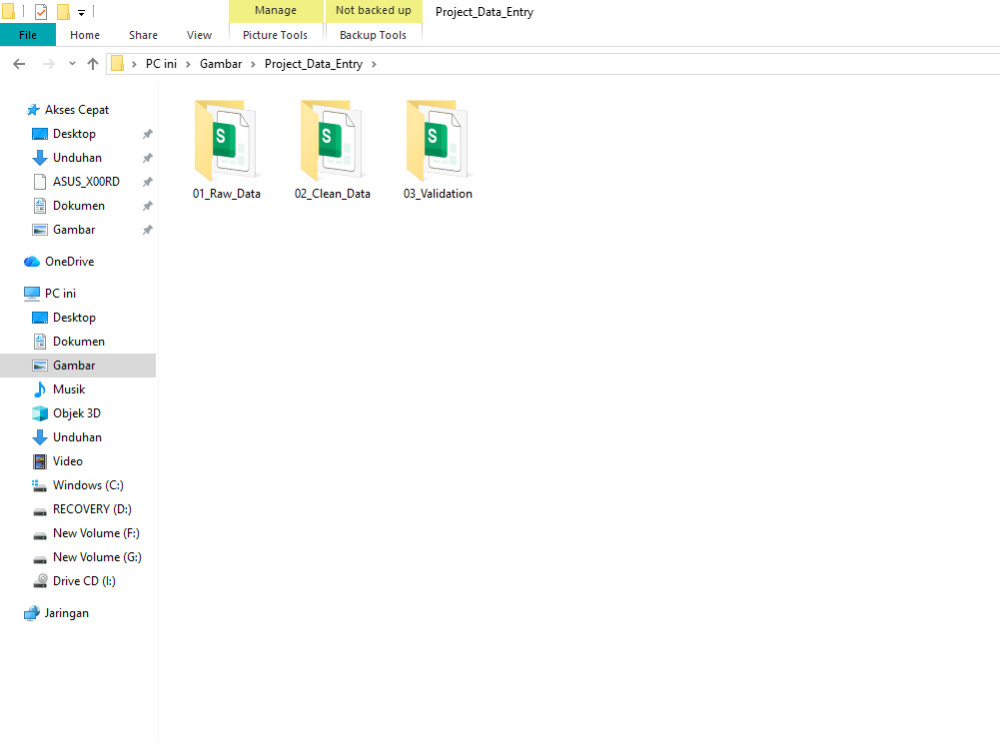Click the Windows (C:) drive icon
This screenshot has width=1000, height=750.
coord(40,485)
